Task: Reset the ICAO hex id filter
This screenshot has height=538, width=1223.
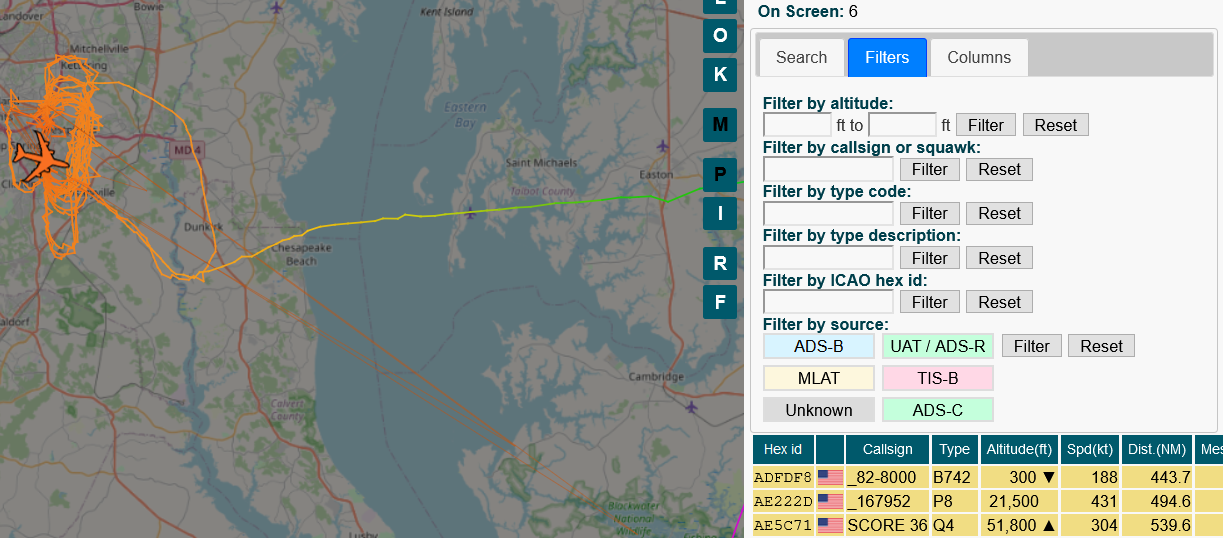Action: [x=1000, y=301]
